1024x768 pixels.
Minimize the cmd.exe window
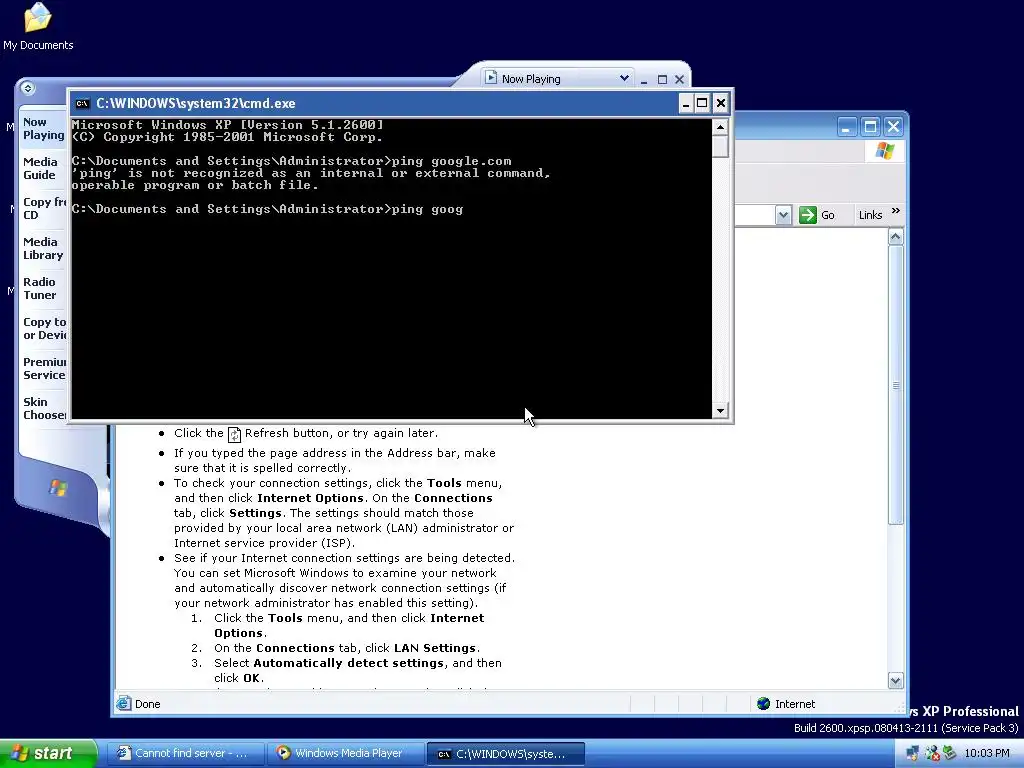(686, 103)
